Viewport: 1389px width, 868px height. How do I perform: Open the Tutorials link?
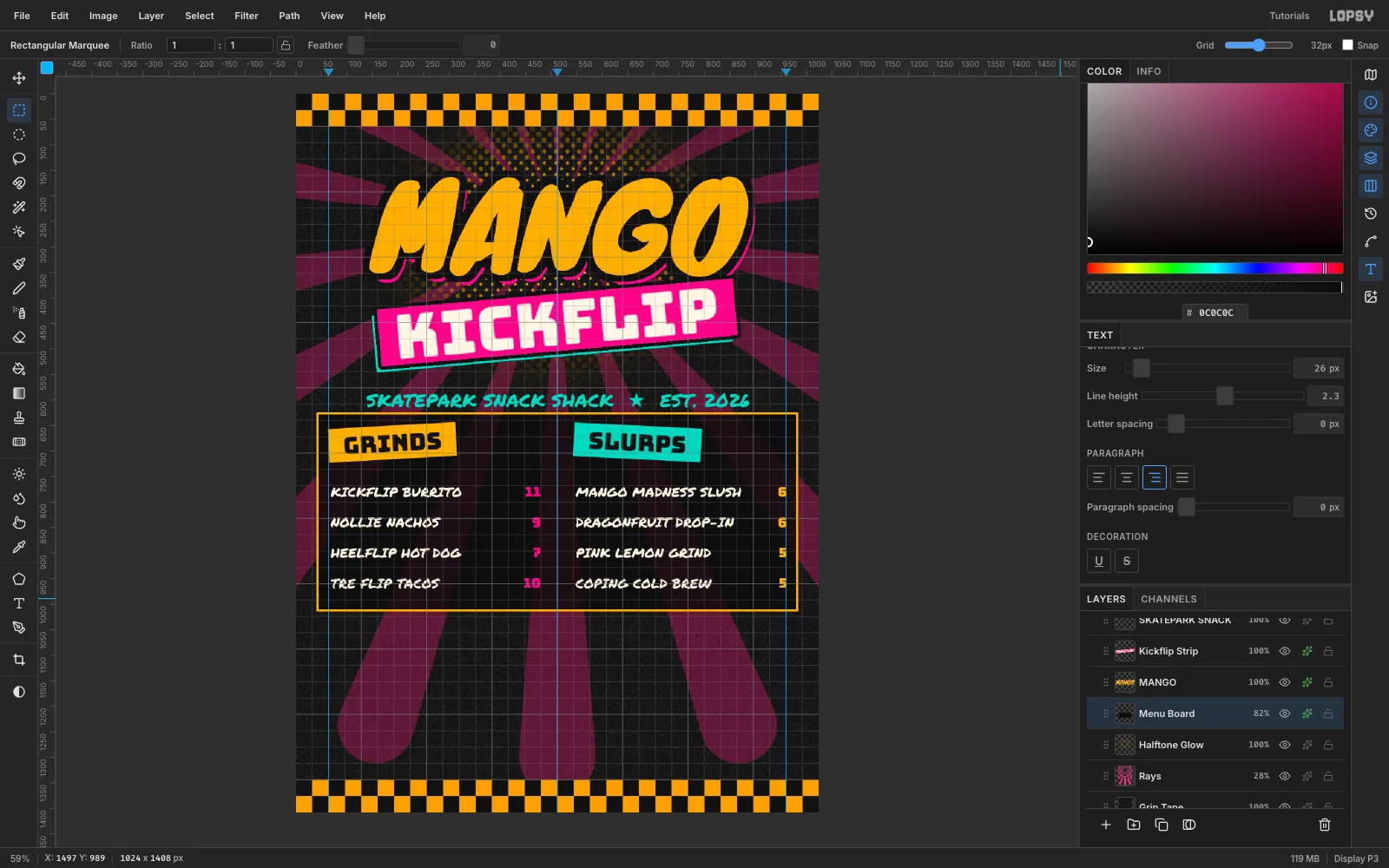(x=1289, y=16)
